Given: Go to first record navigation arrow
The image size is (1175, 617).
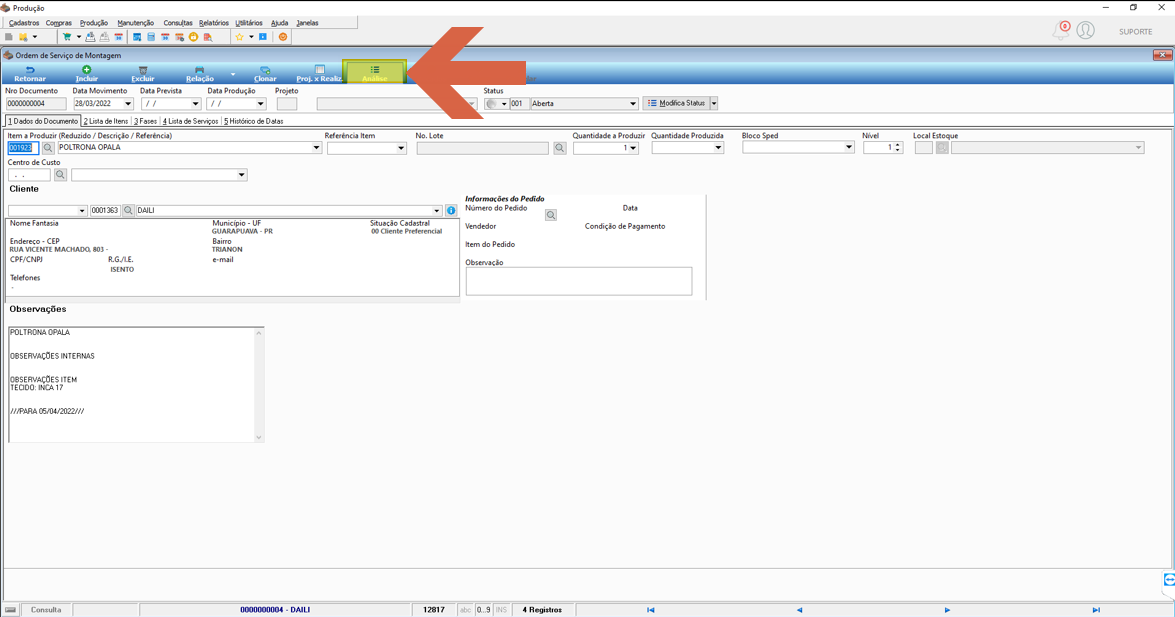Looking at the screenshot, I should (x=650, y=610).
